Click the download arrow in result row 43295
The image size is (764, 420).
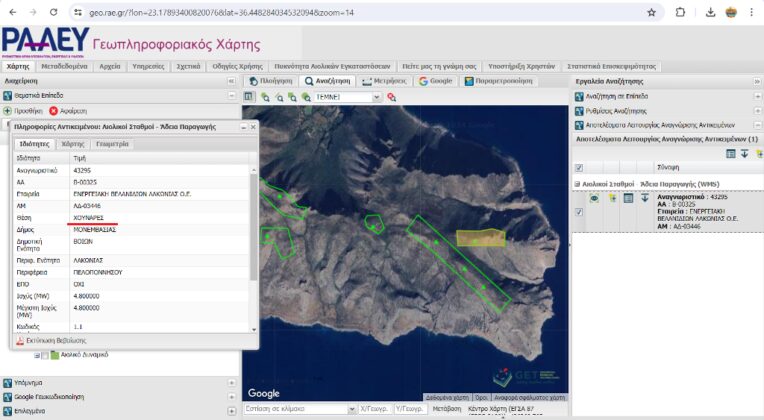click(645, 198)
